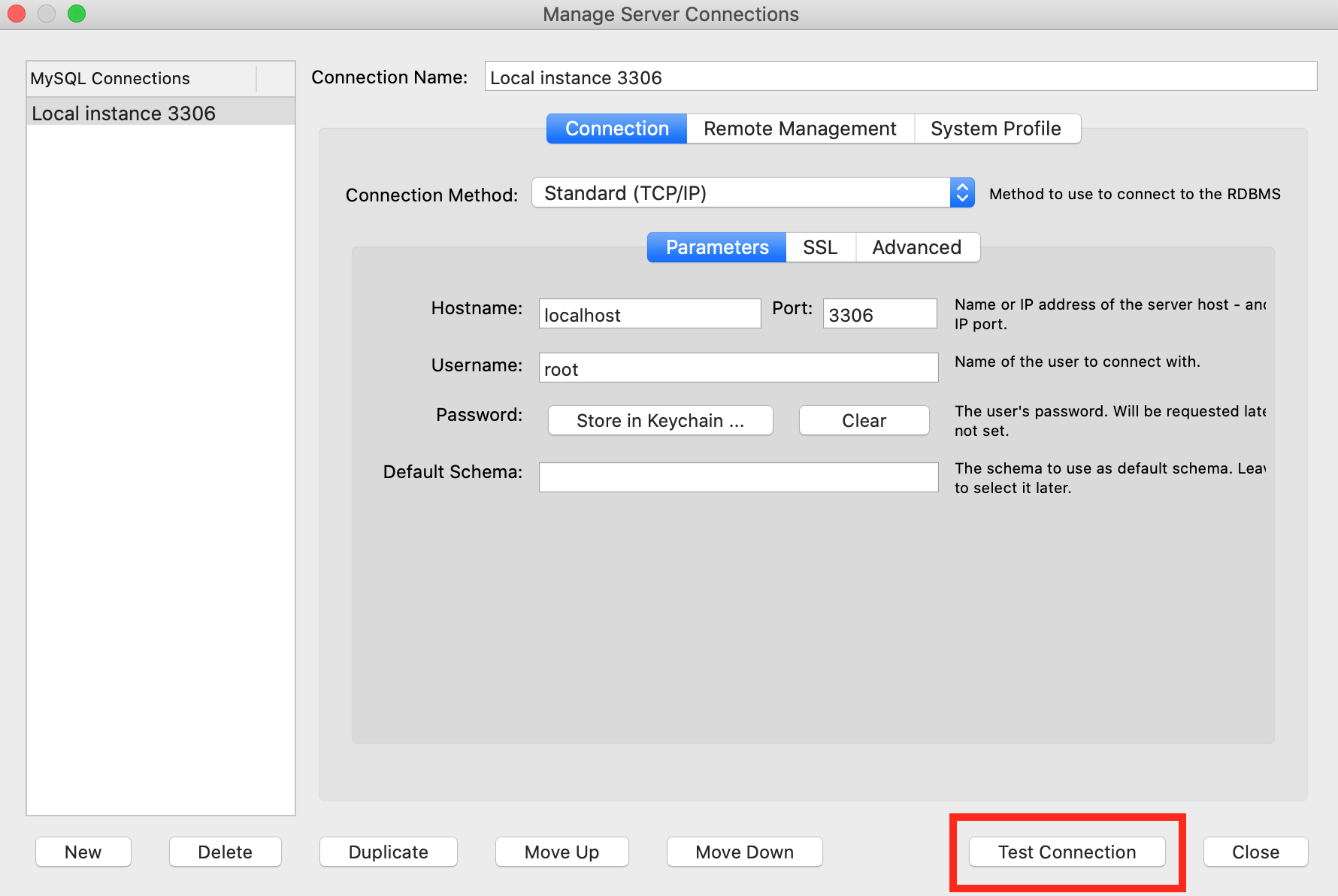Create a New connection
The height and width of the screenshot is (896, 1338).
83,852
